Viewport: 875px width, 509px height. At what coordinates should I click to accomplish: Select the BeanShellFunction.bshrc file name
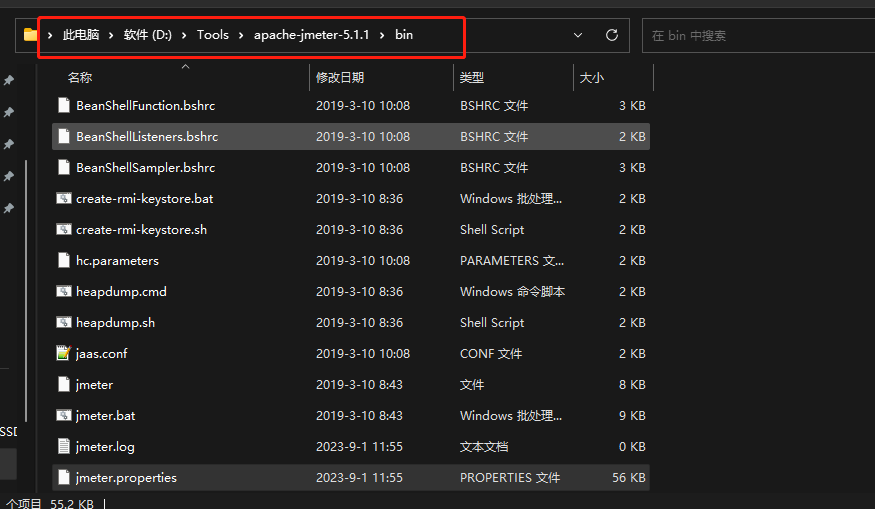tap(146, 105)
